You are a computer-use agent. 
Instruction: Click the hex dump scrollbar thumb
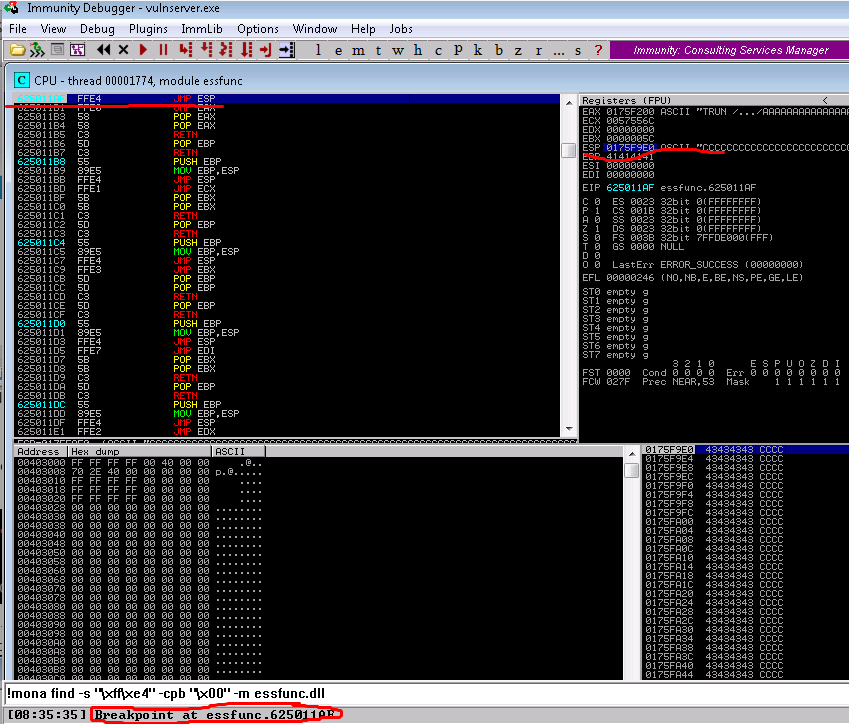click(632, 470)
